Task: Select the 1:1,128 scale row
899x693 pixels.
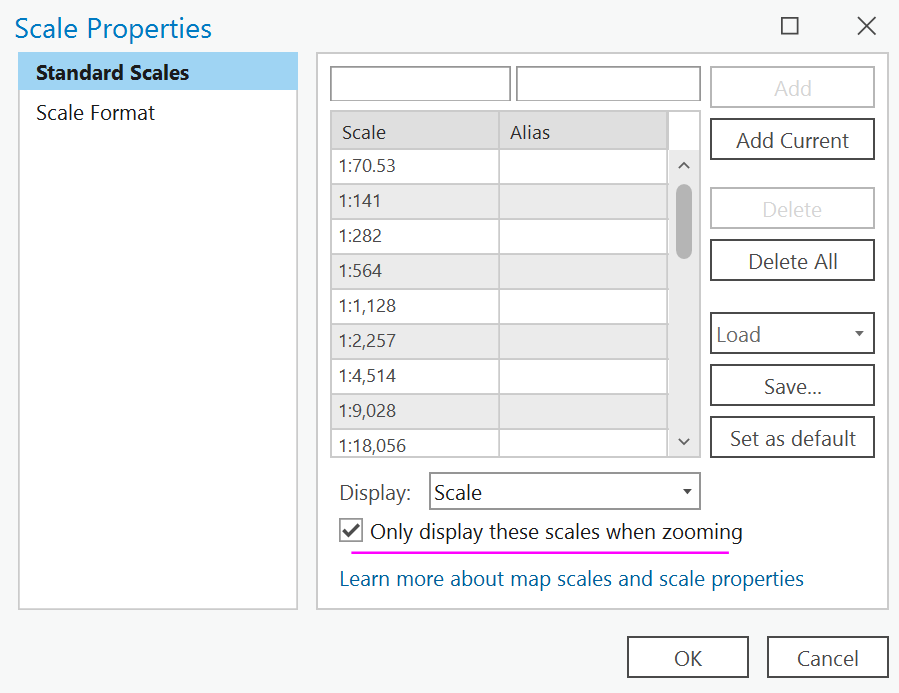Action: tap(414, 306)
